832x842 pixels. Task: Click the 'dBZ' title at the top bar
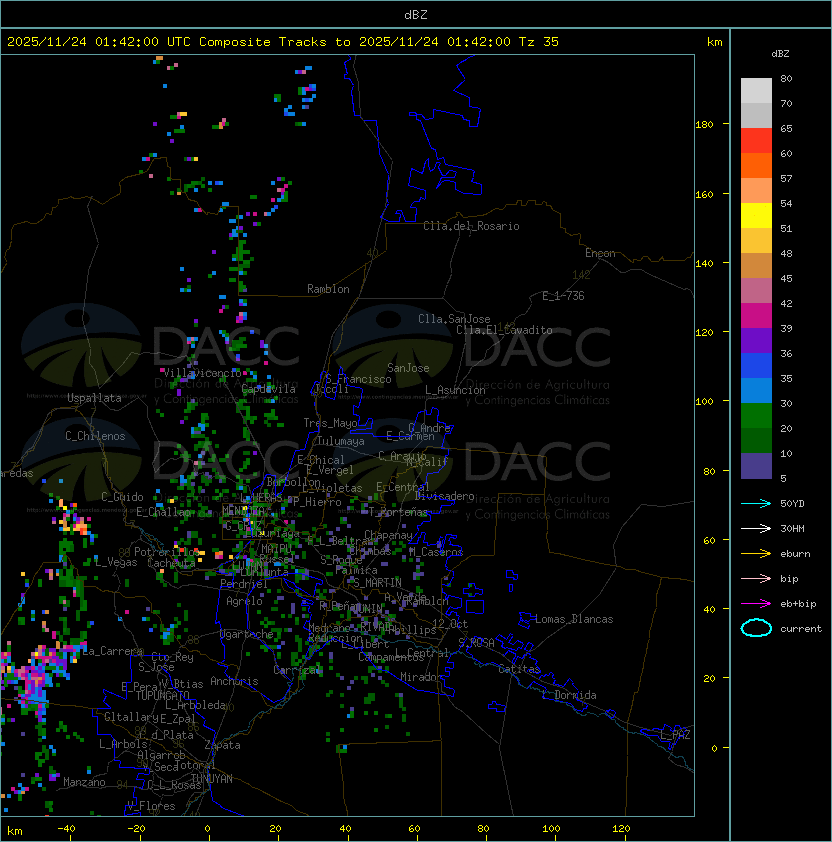416,14
